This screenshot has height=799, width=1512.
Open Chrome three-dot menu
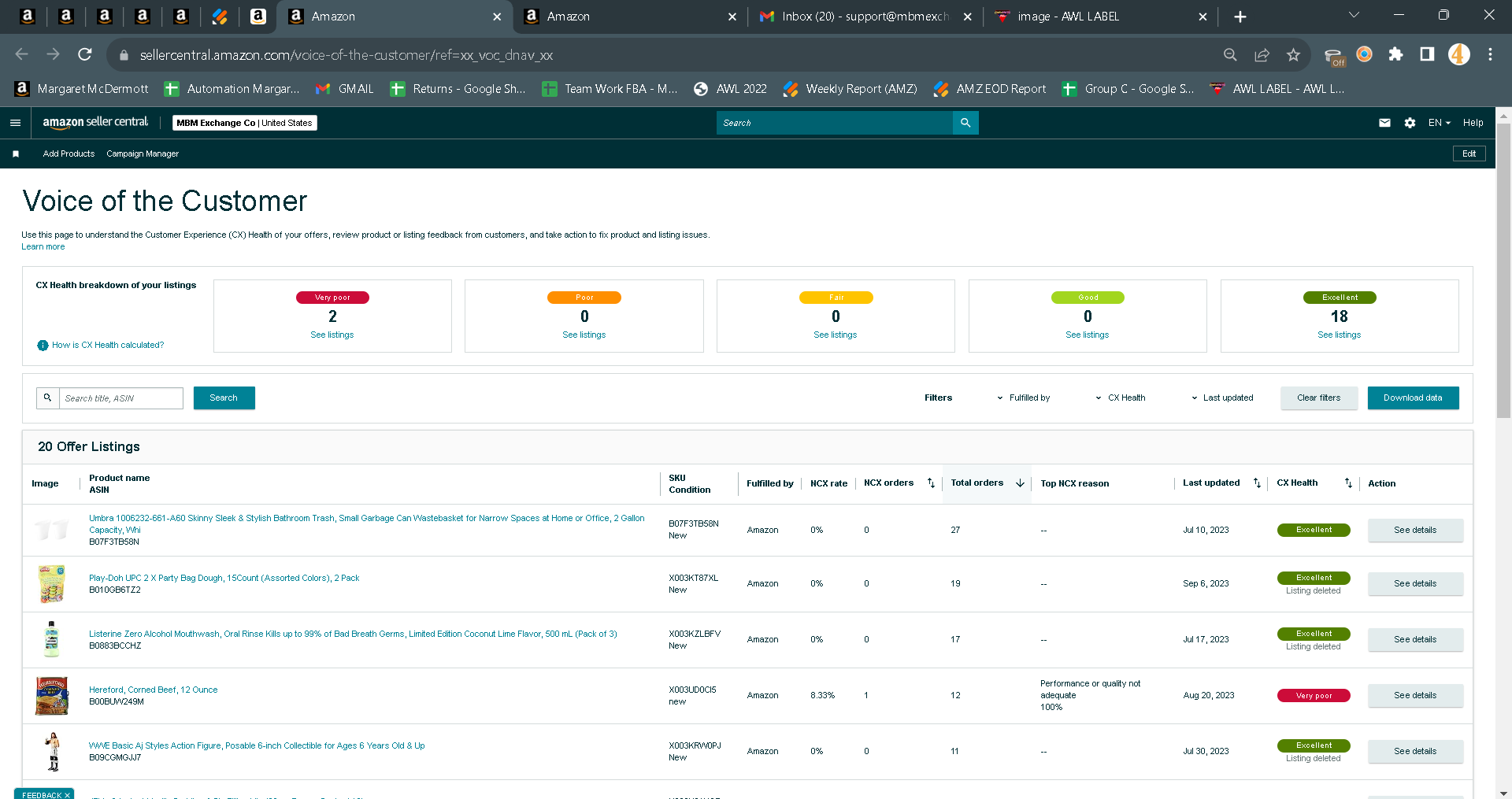tap(1490, 54)
